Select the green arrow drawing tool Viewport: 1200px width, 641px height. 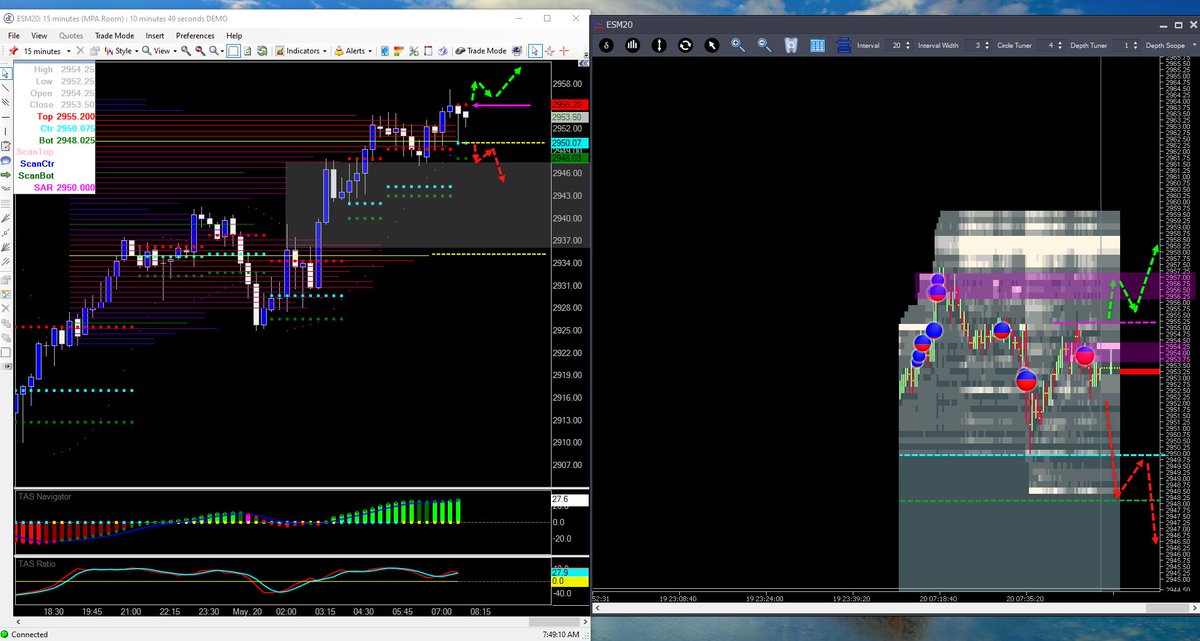(6, 175)
